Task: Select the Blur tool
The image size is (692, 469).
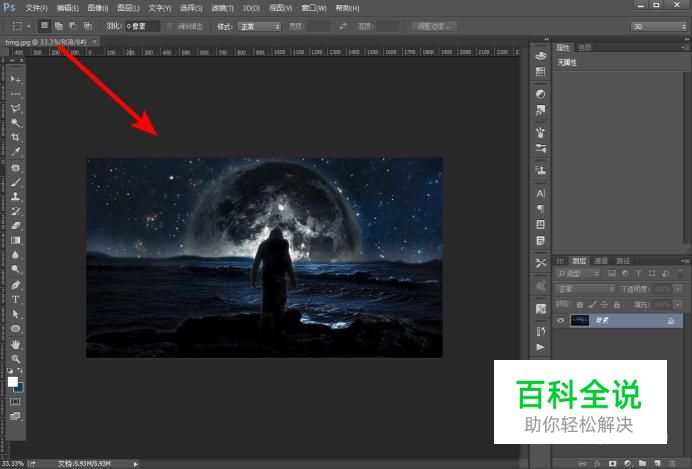Action: point(15,255)
